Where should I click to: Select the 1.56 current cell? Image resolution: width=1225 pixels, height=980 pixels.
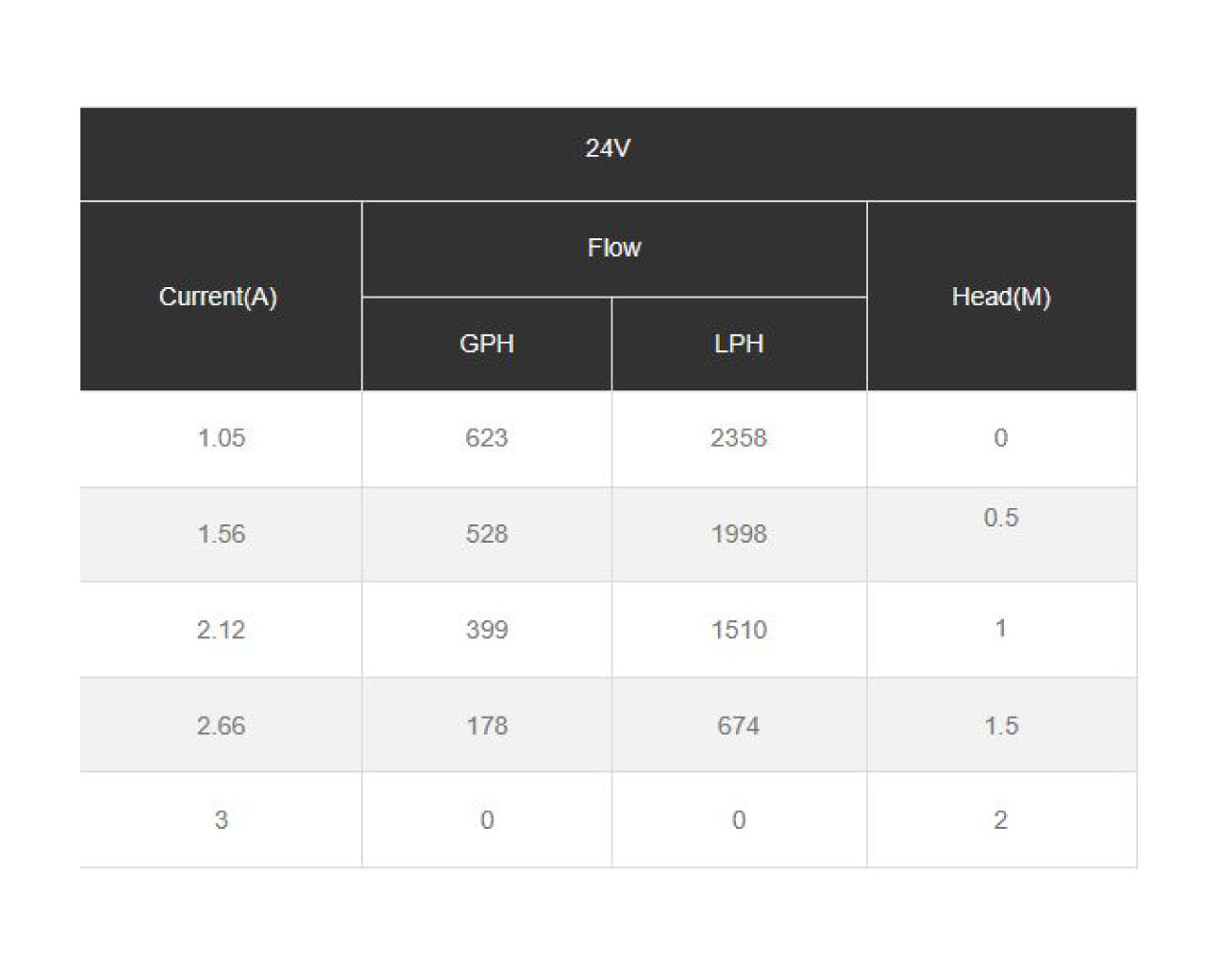tap(221, 534)
